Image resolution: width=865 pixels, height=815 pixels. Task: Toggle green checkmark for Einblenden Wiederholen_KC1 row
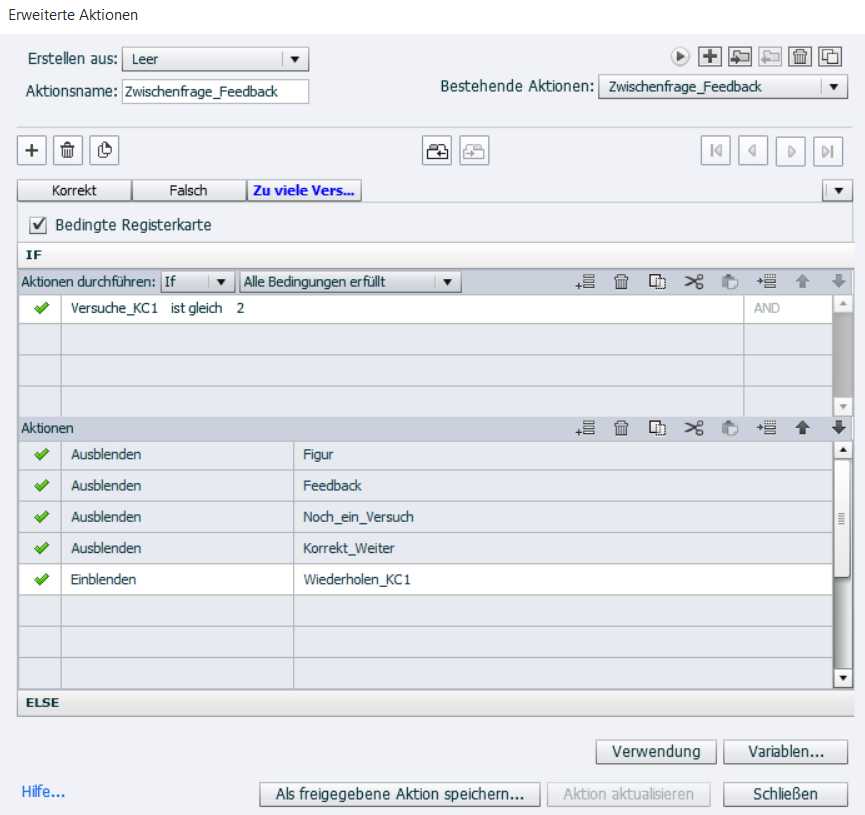tap(41, 580)
